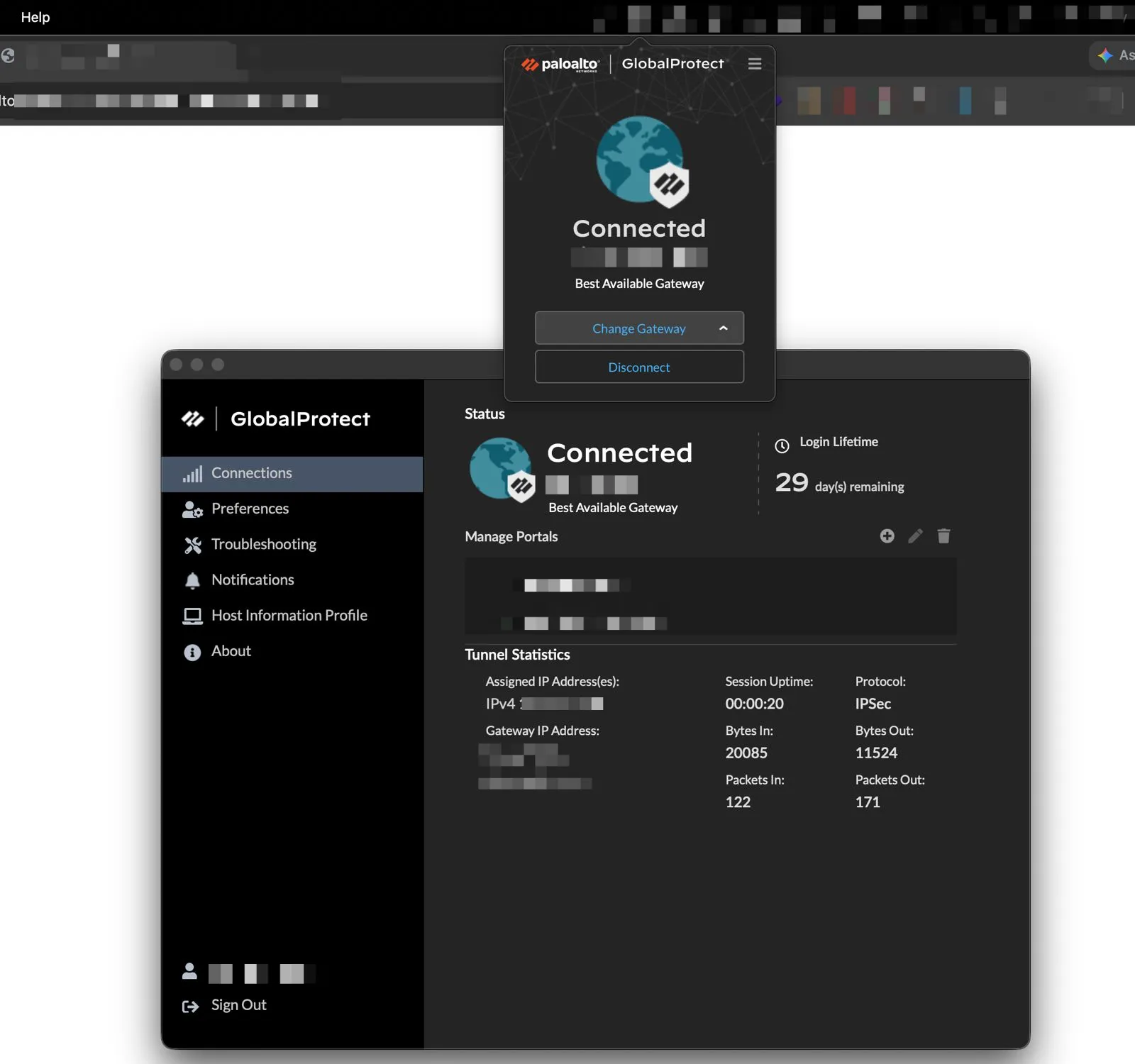The height and width of the screenshot is (1064, 1135).
Task: View the About section
Action: coord(292,651)
